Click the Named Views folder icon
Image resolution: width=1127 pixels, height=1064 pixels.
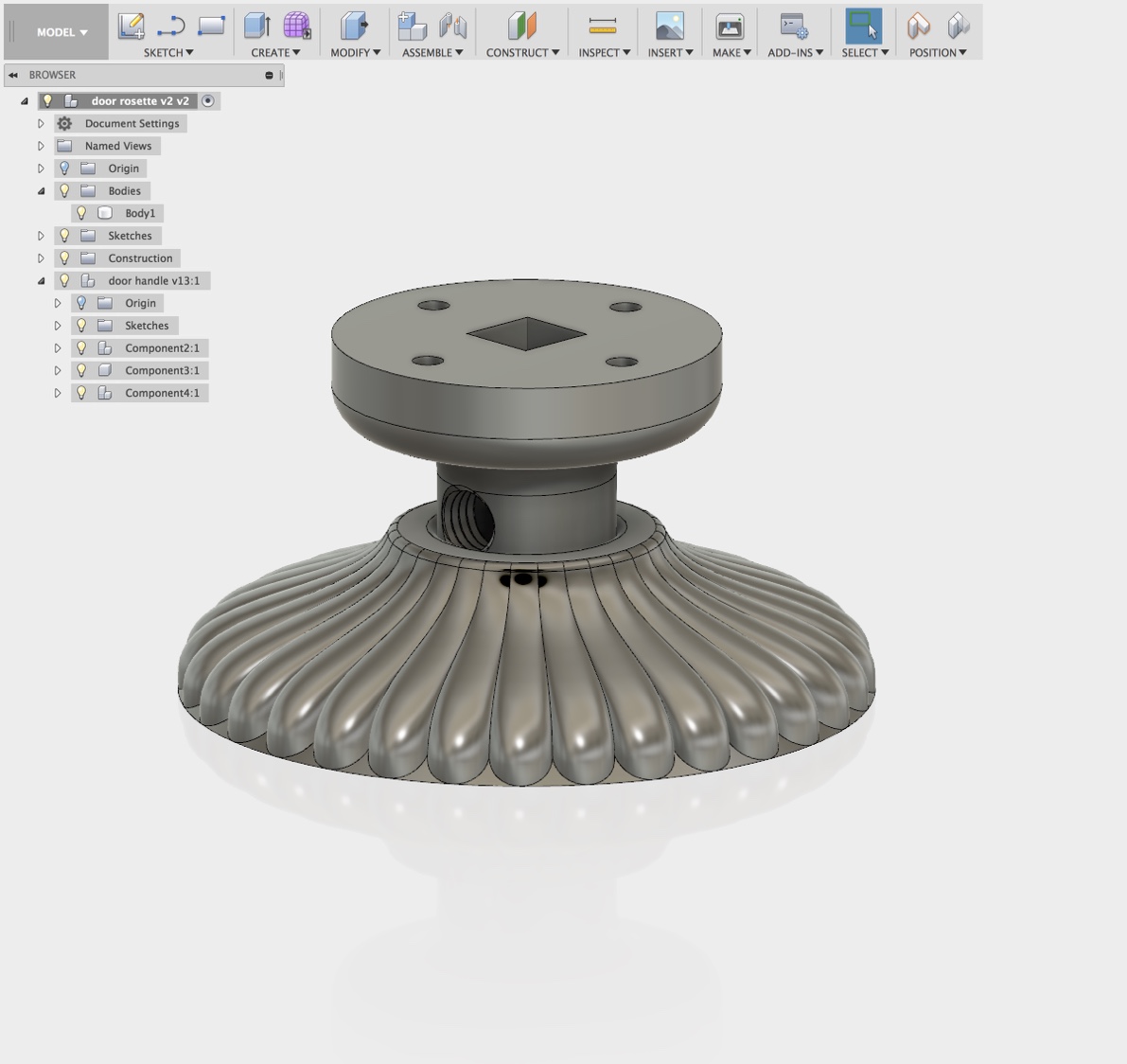pos(64,146)
